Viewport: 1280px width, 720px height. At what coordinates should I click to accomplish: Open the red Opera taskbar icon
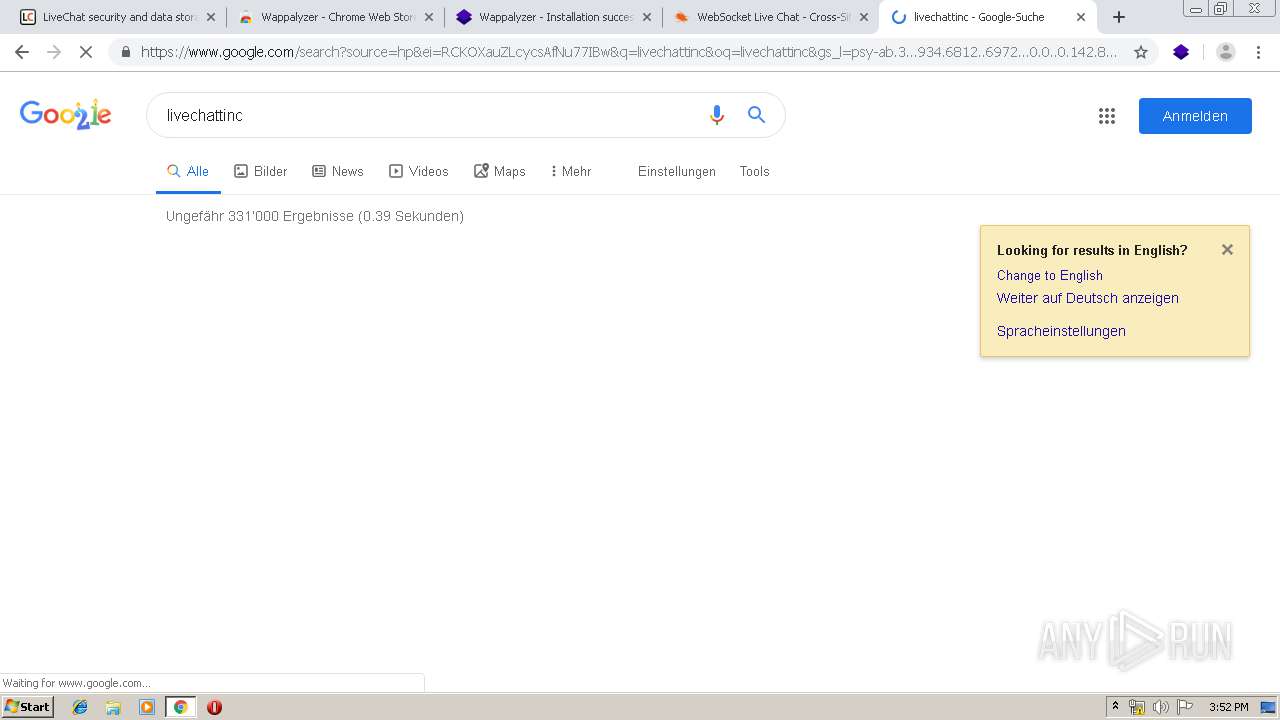tap(214, 707)
